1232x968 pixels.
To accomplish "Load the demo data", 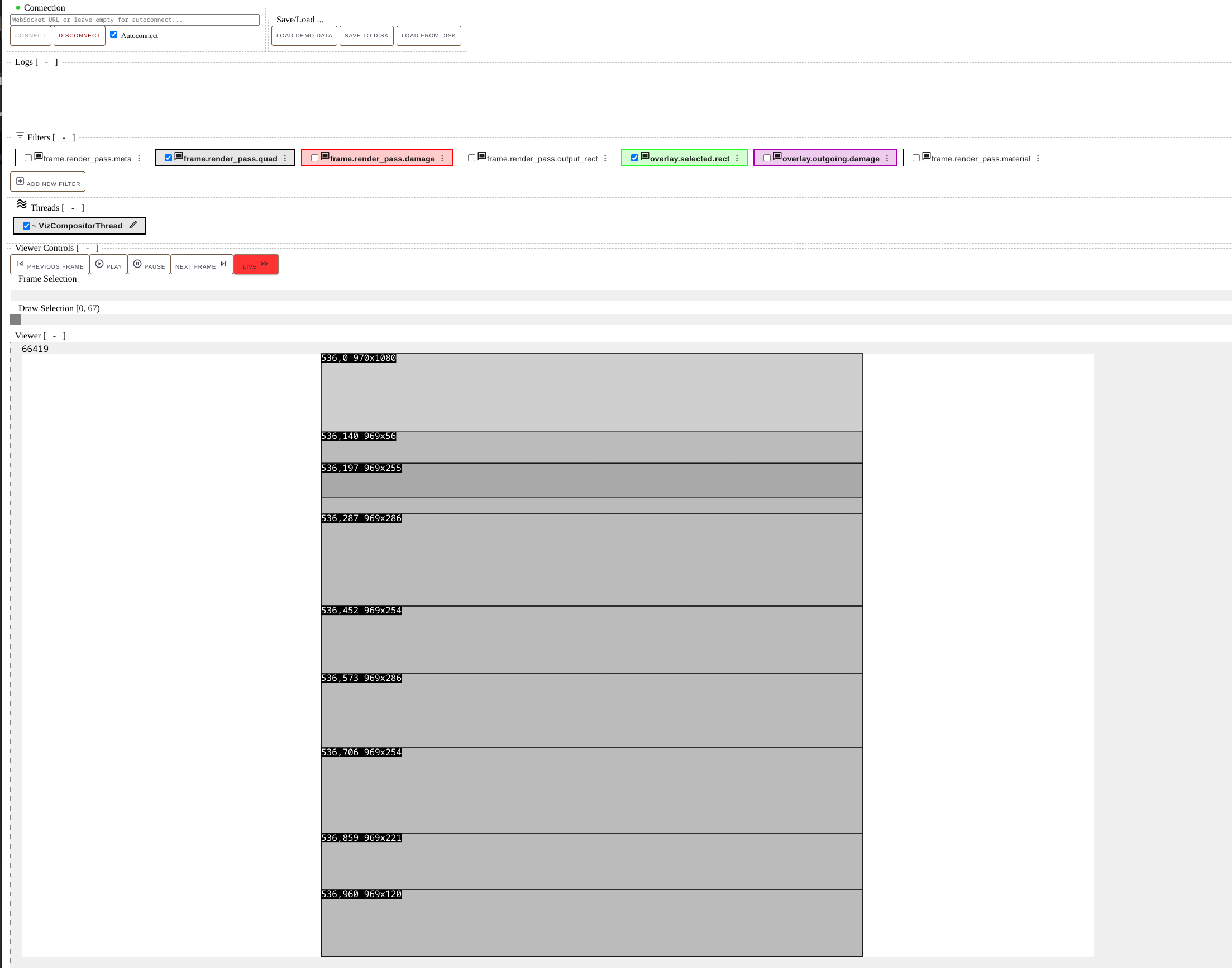I will point(304,36).
